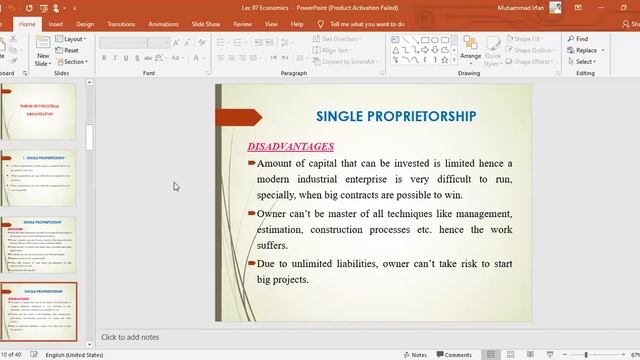This screenshot has height=360, width=640.
Task: Reset the slide layout
Action: 67,50
